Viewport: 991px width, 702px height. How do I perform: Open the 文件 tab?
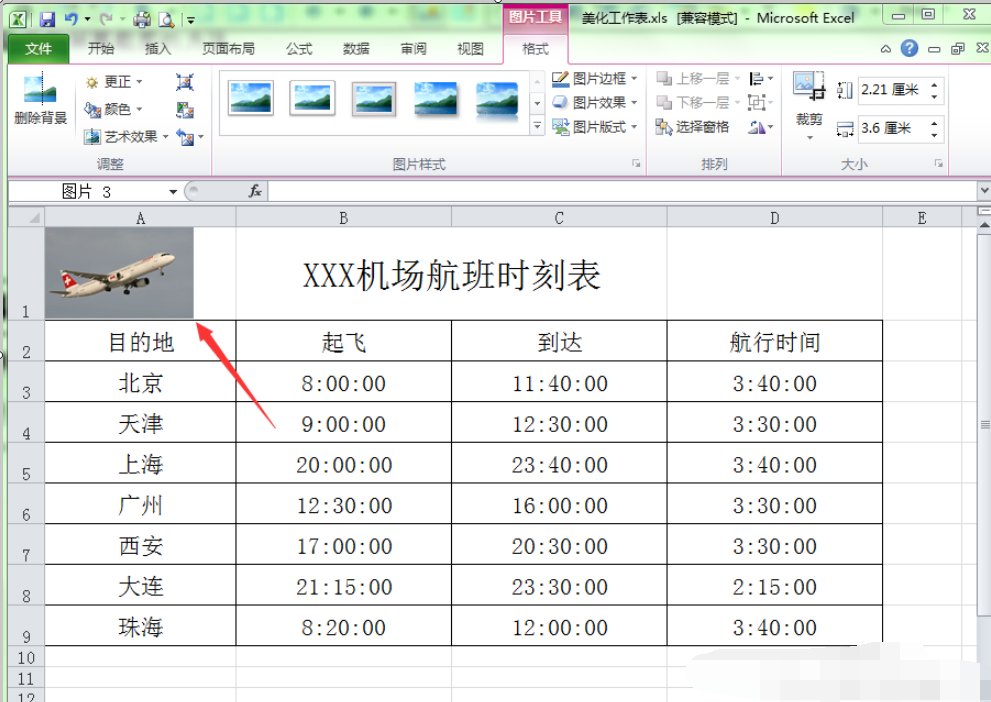click(x=37, y=47)
